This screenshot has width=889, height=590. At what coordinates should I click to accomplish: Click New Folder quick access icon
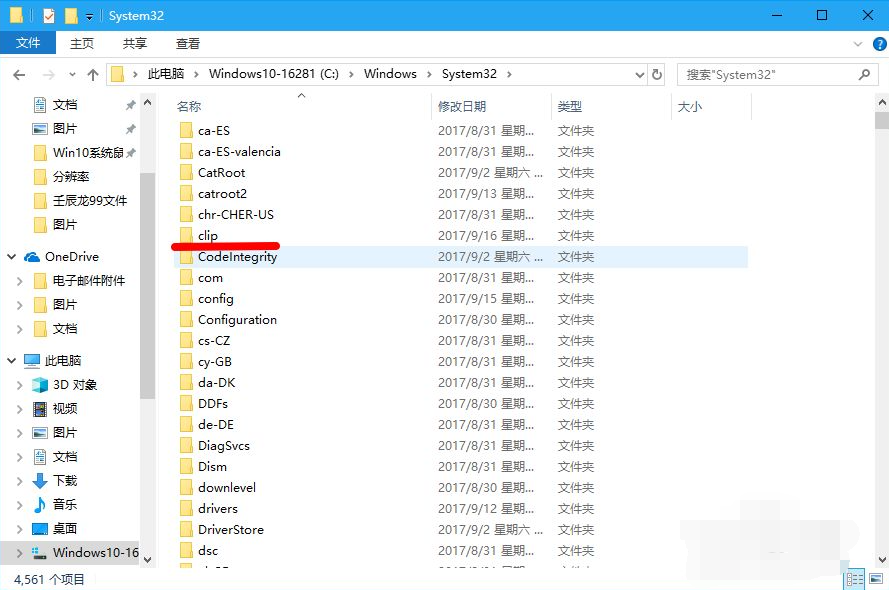71,16
